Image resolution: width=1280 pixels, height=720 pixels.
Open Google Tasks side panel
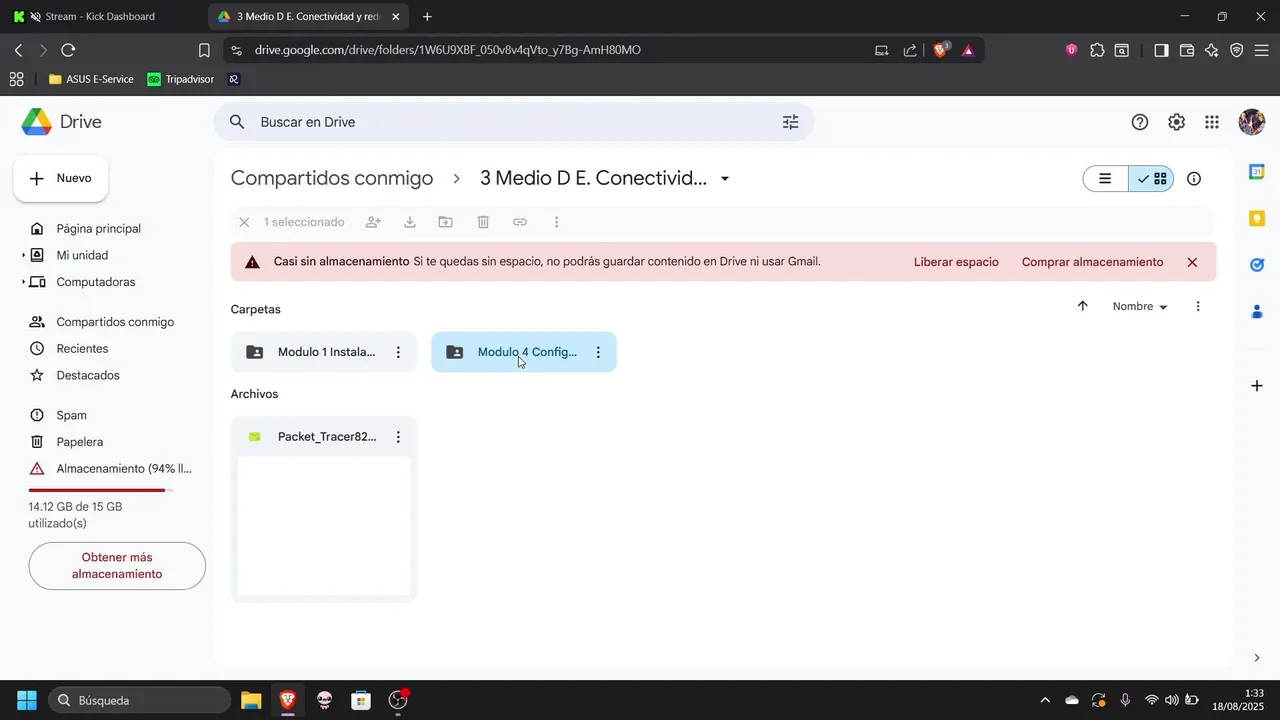[x=1257, y=265]
